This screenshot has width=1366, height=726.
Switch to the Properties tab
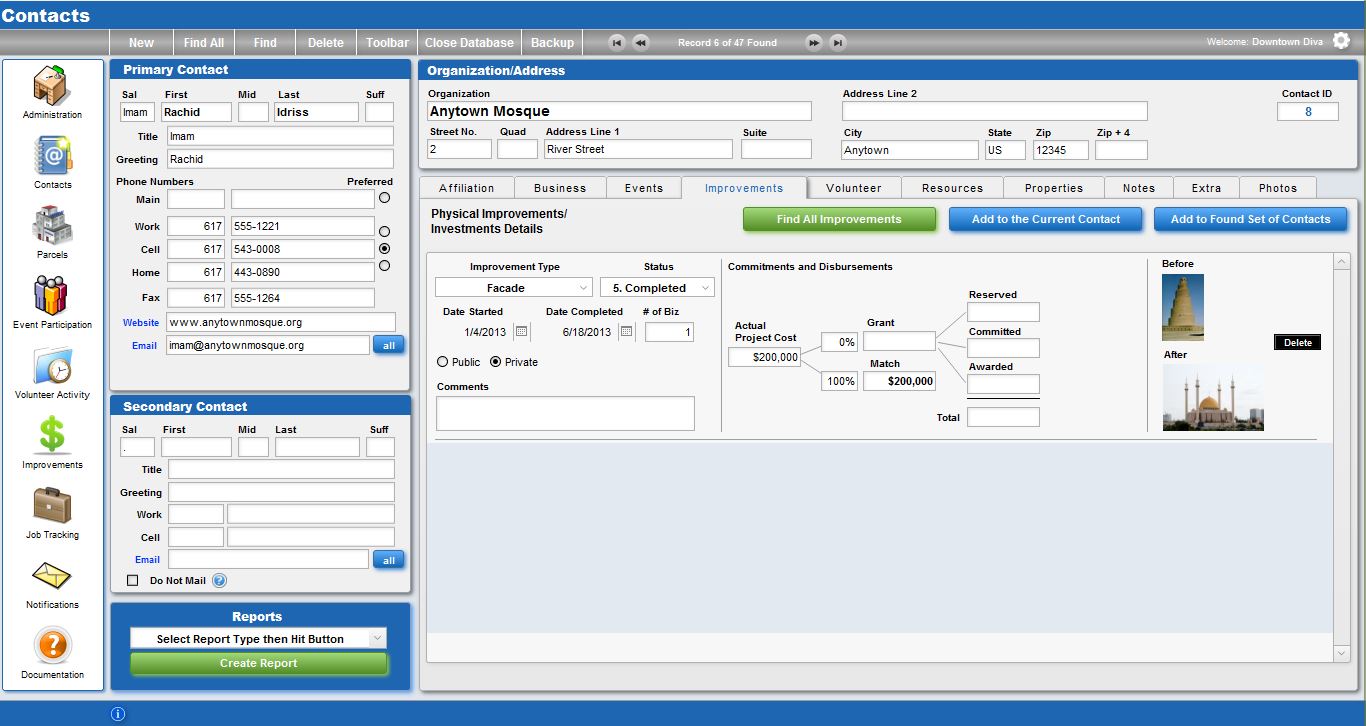click(x=1053, y=188)
